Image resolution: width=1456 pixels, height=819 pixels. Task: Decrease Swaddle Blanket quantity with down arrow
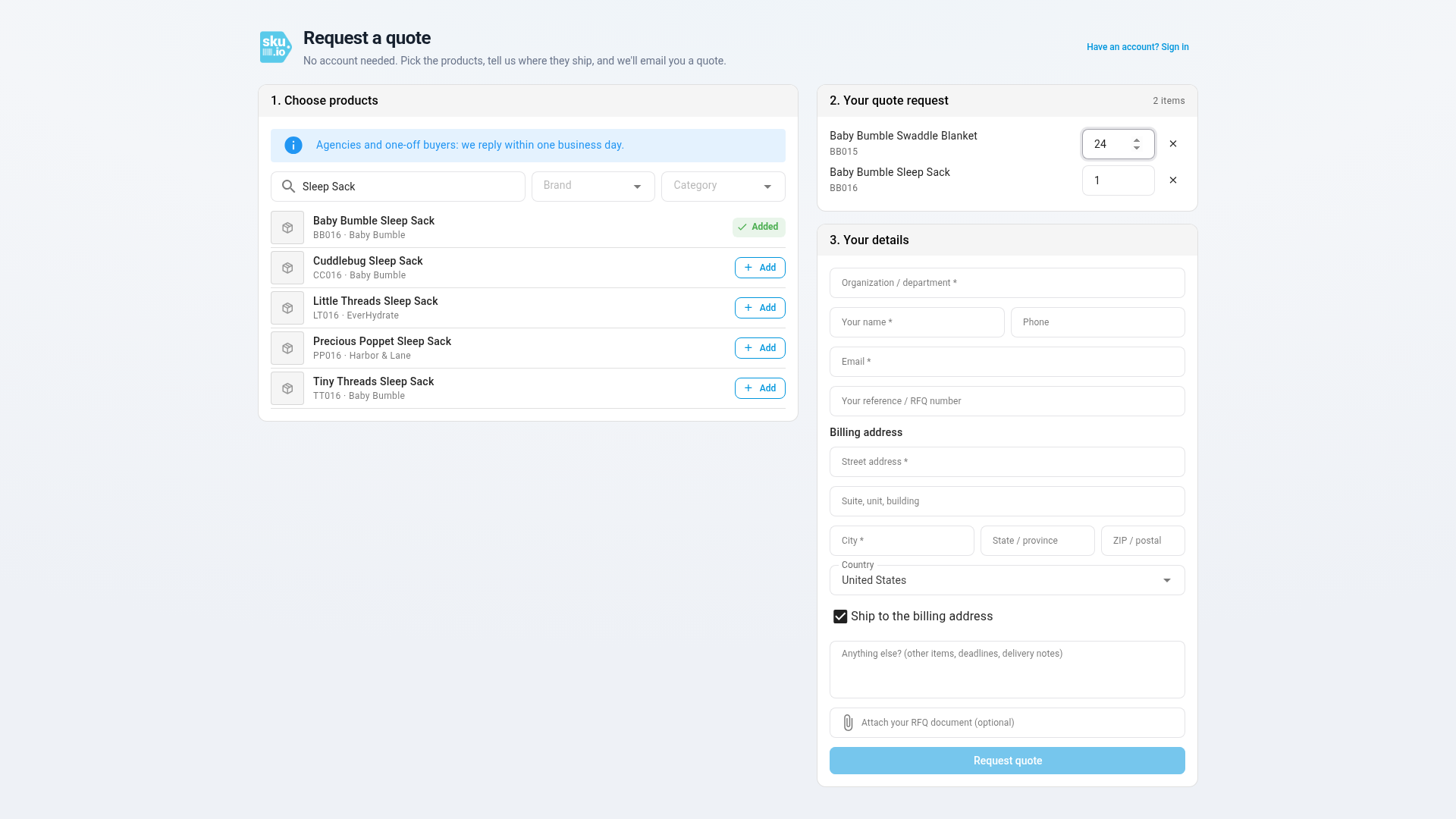click(1137, 148)
